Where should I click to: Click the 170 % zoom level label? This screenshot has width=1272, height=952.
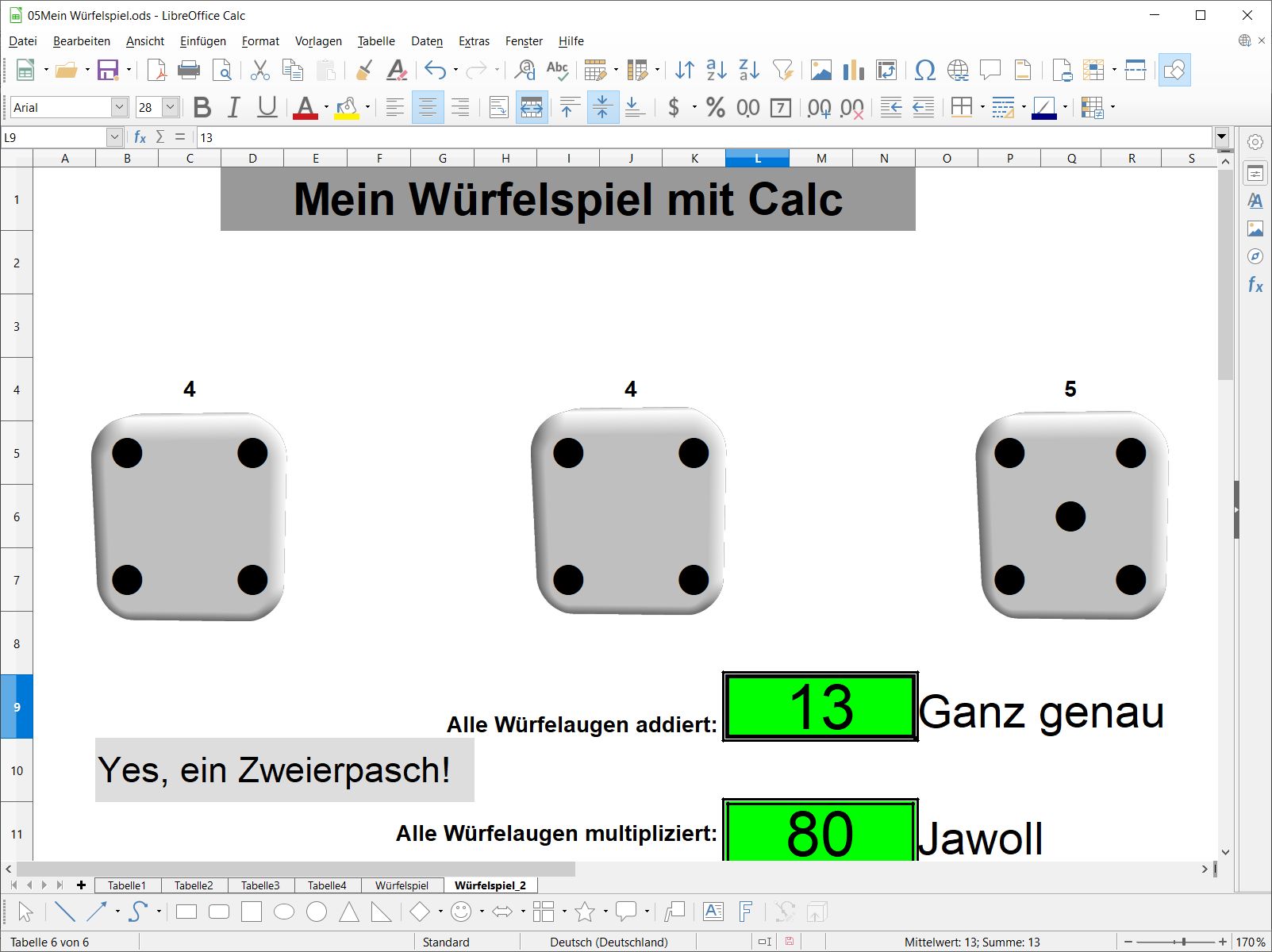[1250, 942]
